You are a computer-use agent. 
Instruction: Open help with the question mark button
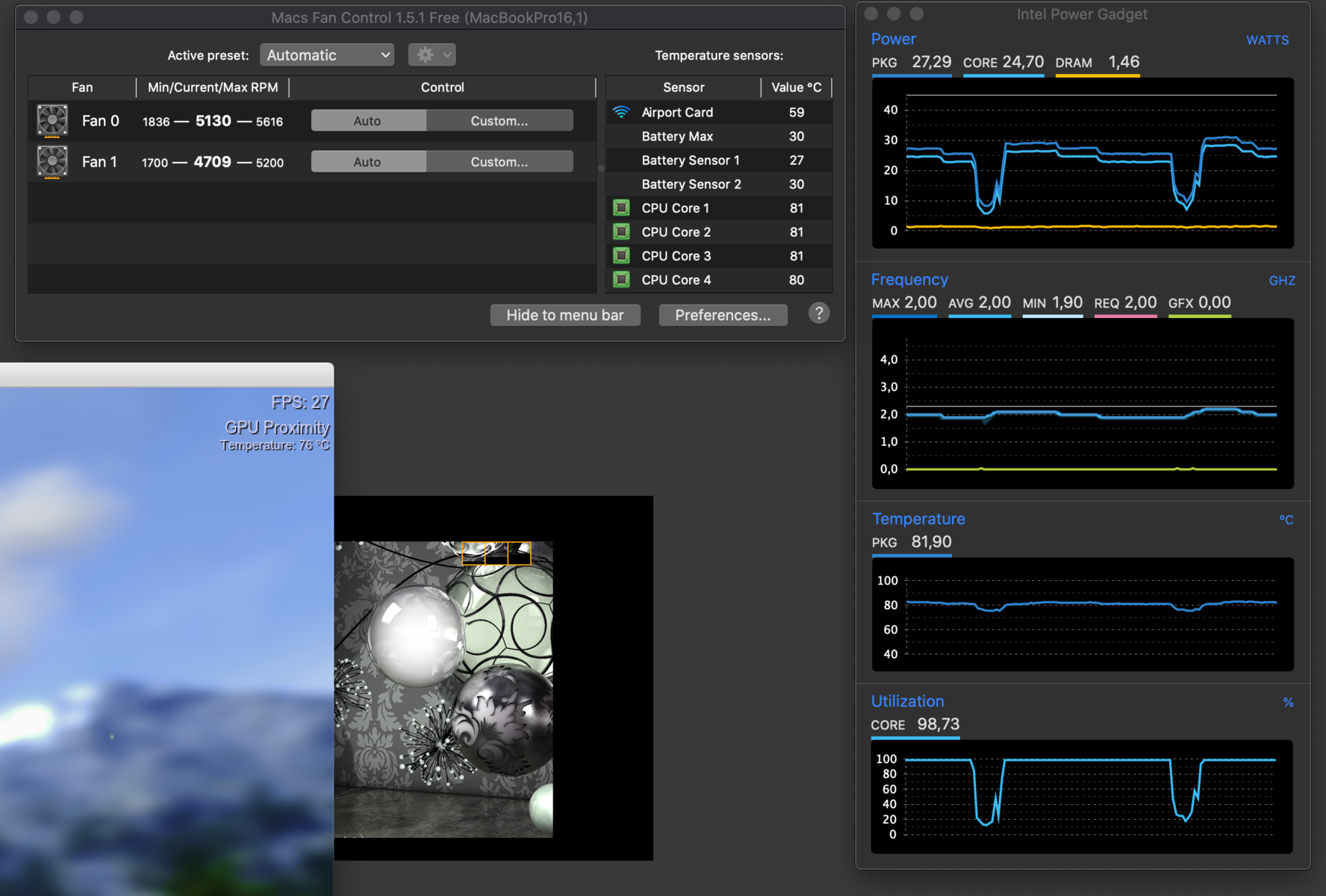point(818,314)
